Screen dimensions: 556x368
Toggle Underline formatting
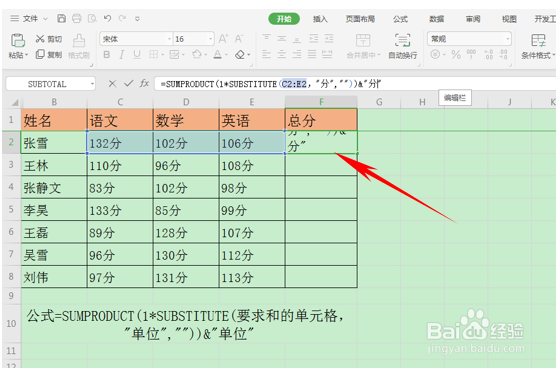pos(137,55)
